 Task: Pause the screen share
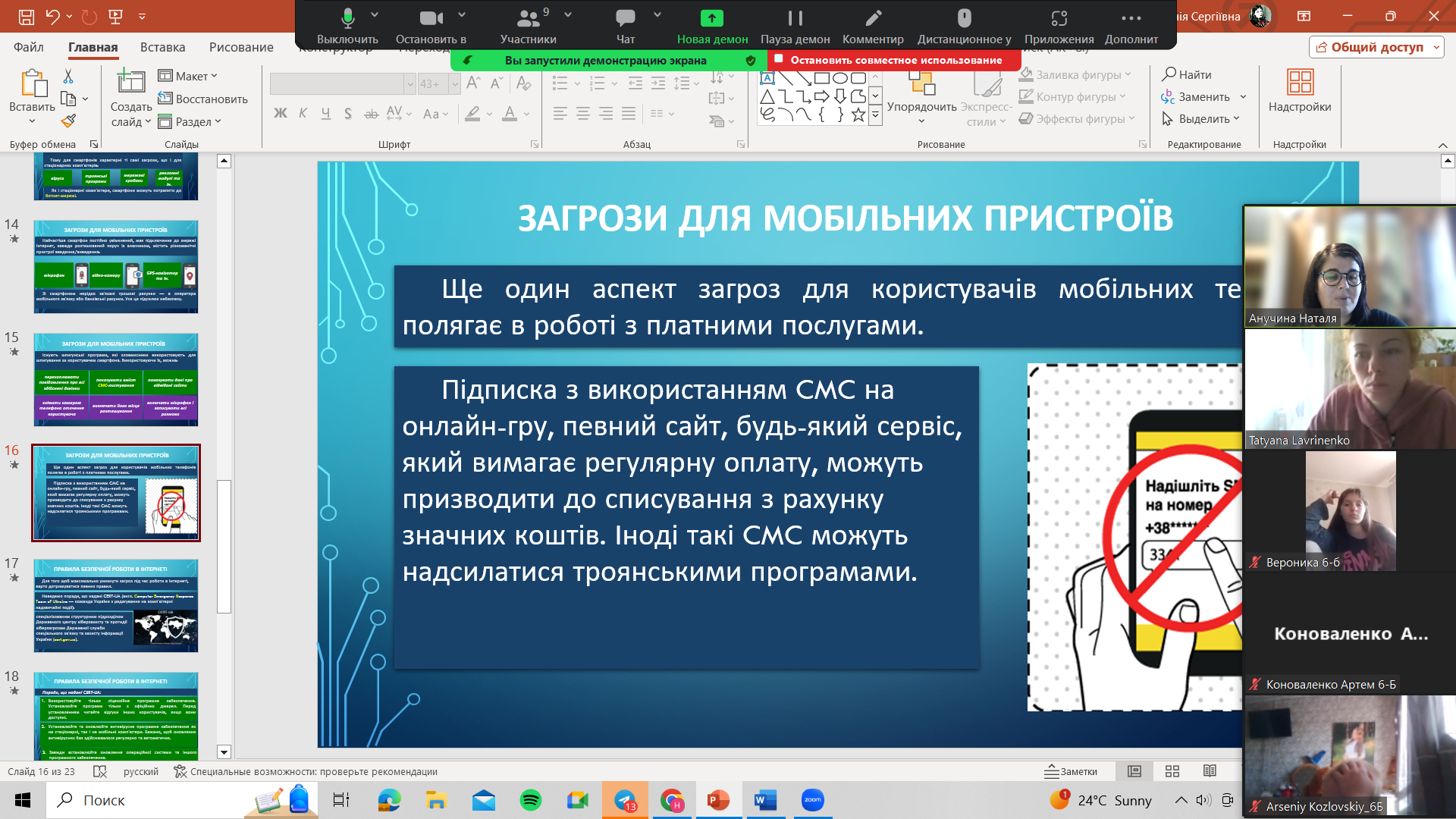pos(795,26)
